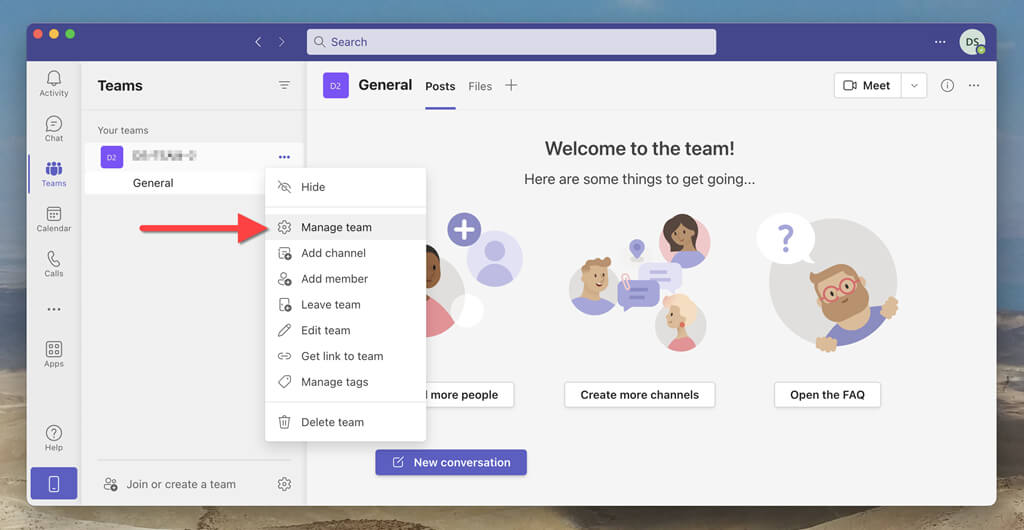Click Open the FAQ button
Screen dimensions: 1024x530
[827, 395]
